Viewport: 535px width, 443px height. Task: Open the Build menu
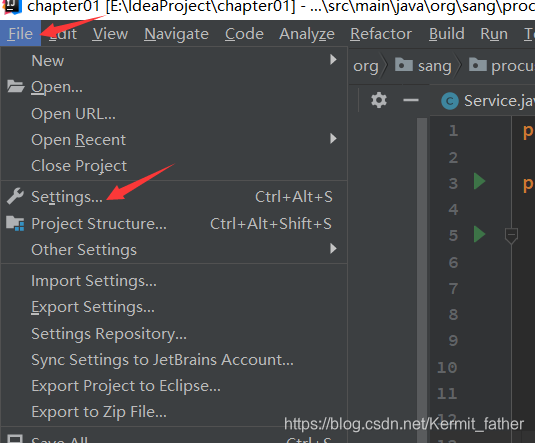tap(446, 34)
